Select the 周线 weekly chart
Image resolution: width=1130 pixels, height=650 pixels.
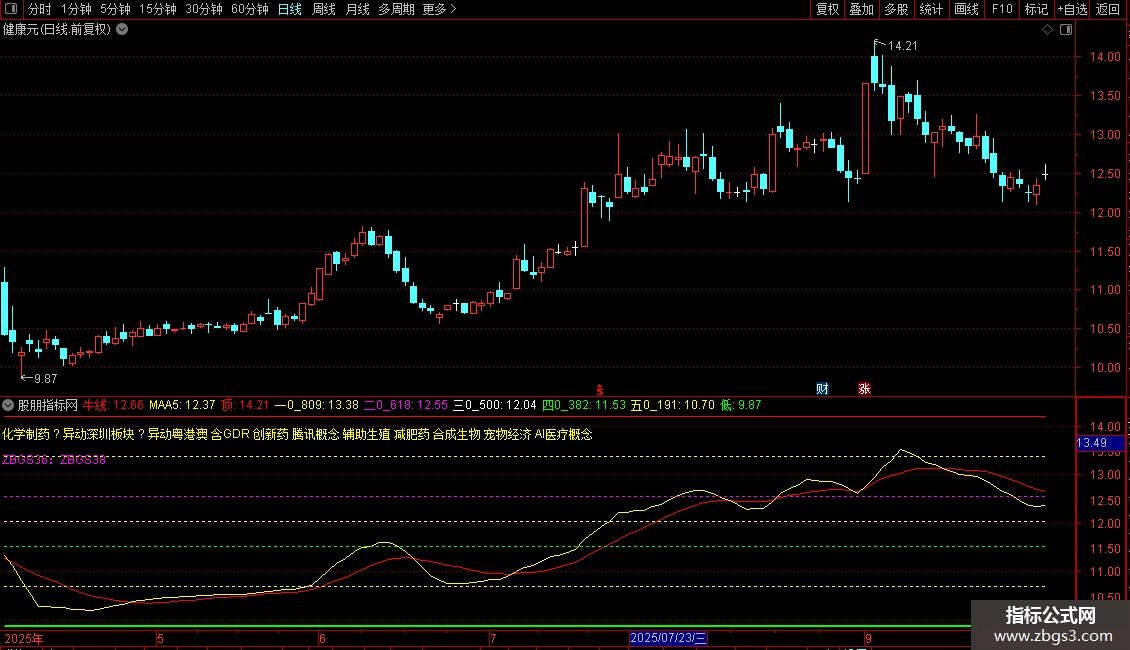pyautogui.click(x=324, y=9)
